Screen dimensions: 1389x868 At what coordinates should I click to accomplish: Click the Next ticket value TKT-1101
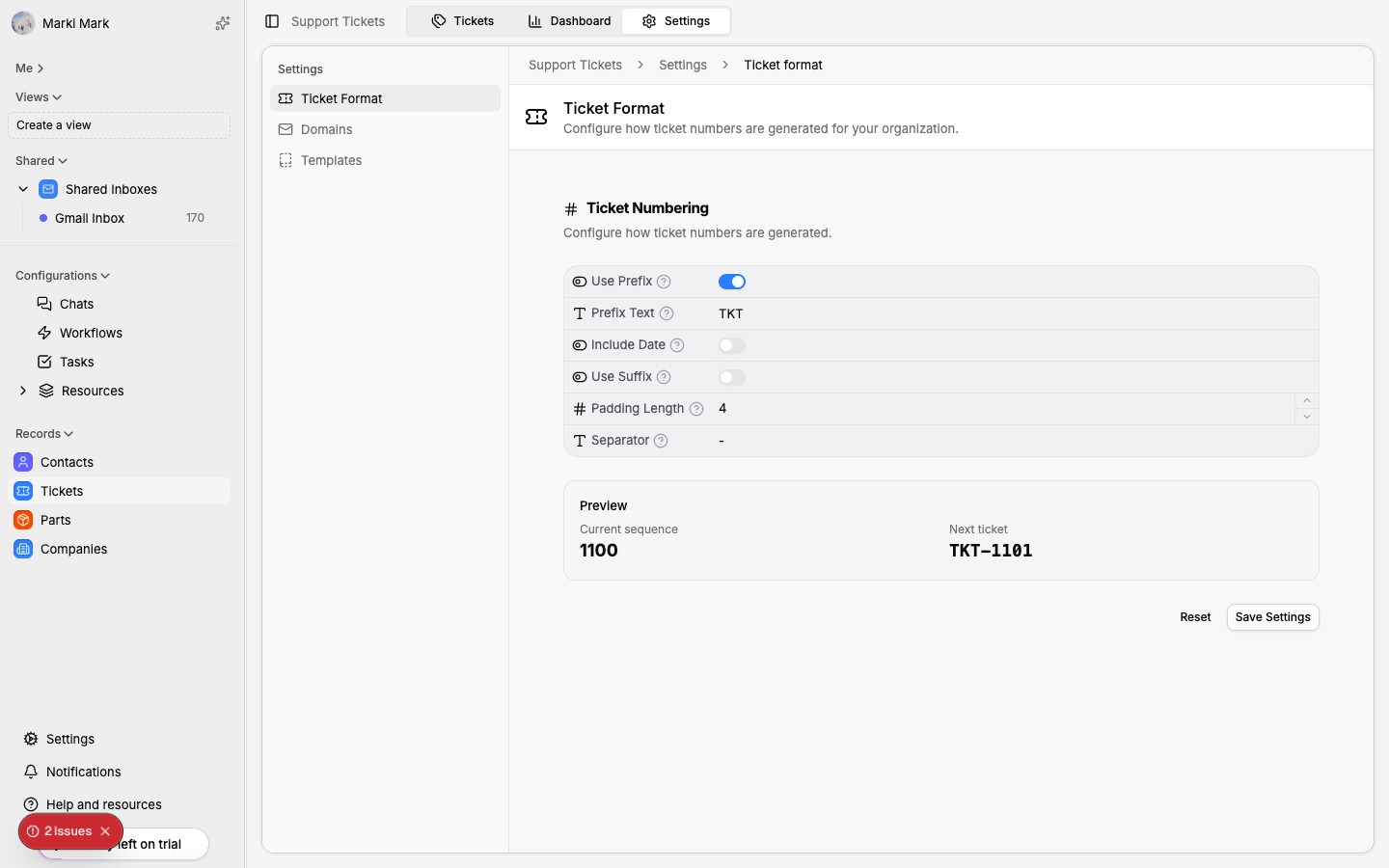tap(991, 551)
